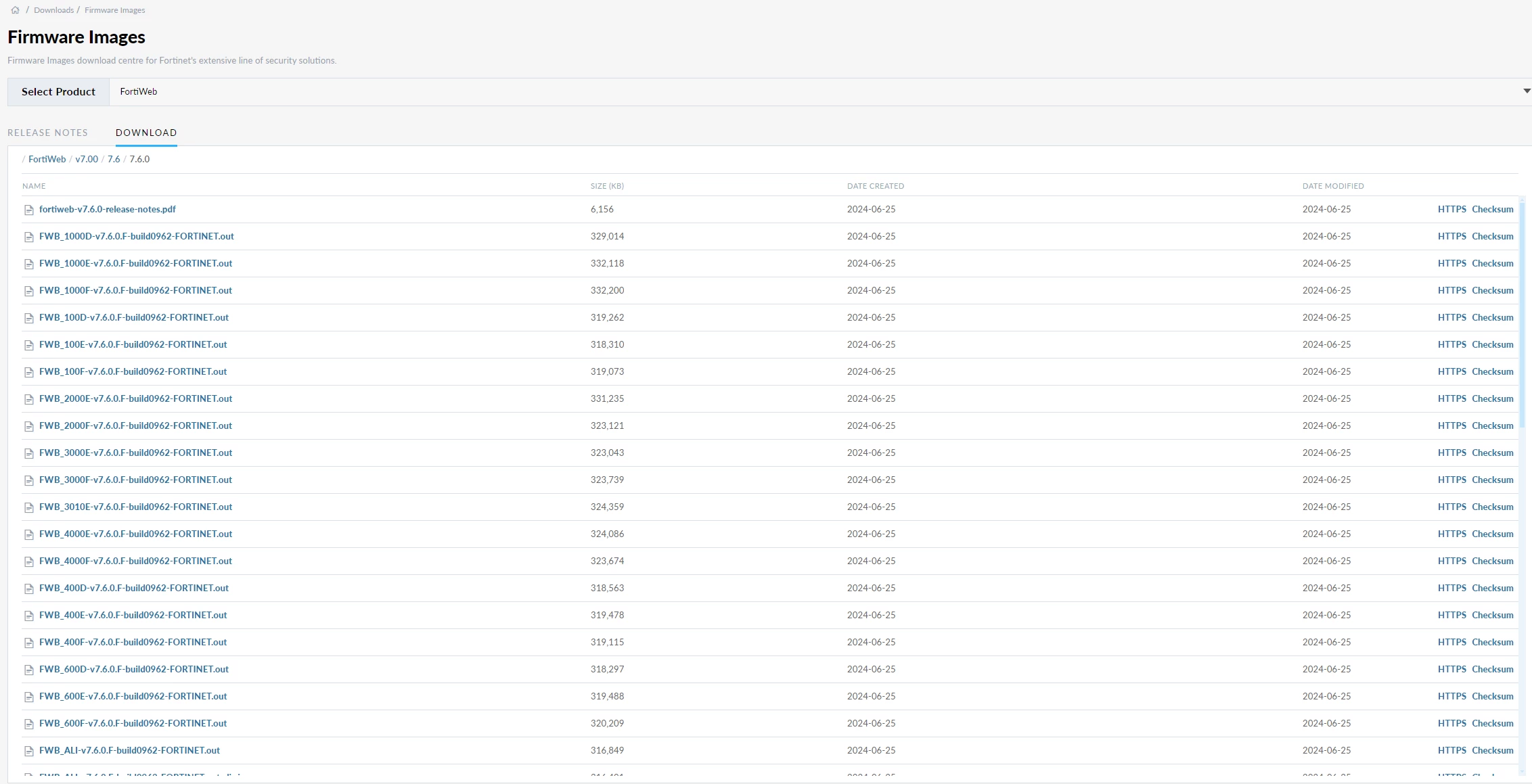
Task: Click file icon beside FWB_400E firmware row
Action: tap(29, 616)
